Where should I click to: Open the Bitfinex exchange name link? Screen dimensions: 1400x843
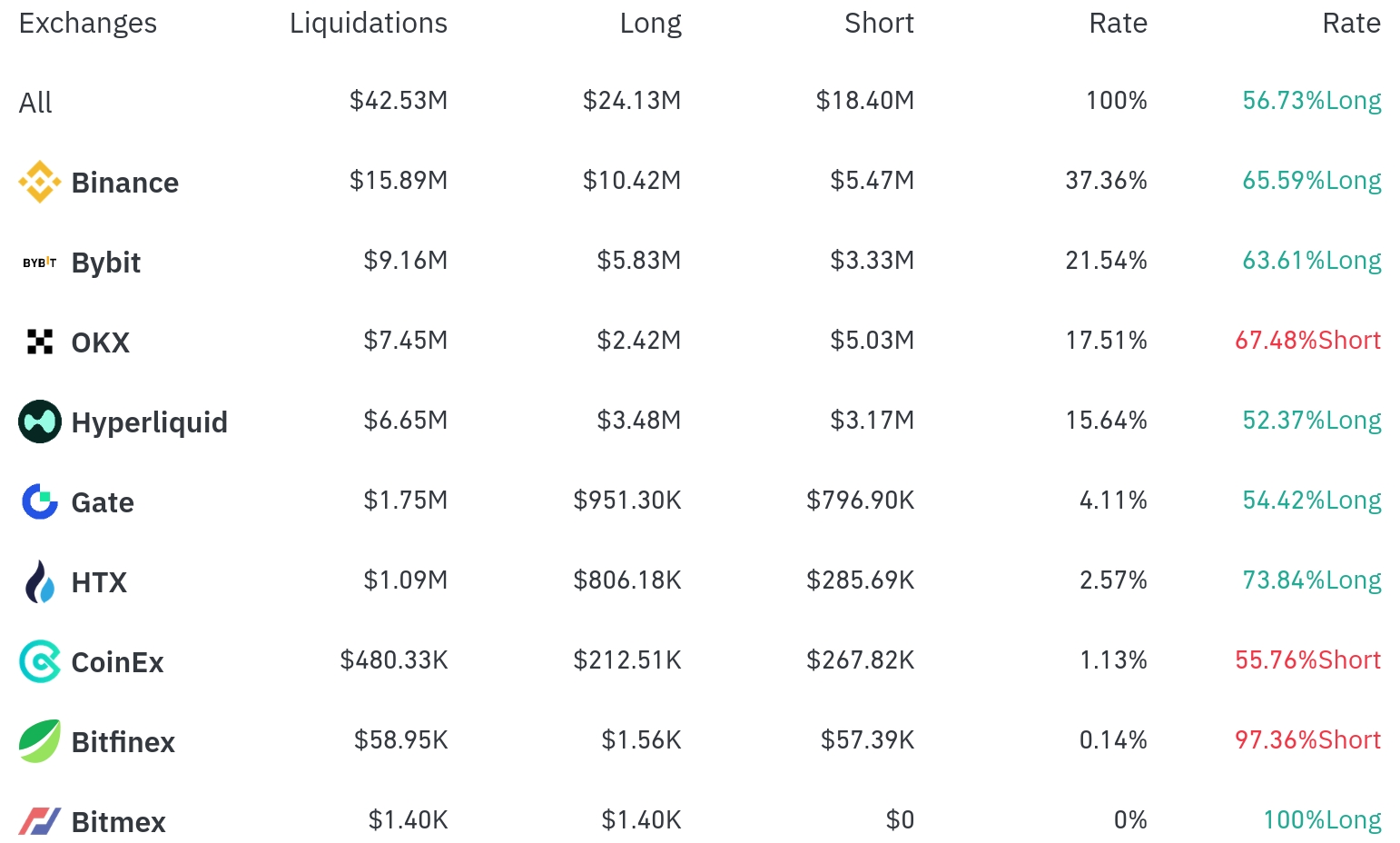(123, 742)
